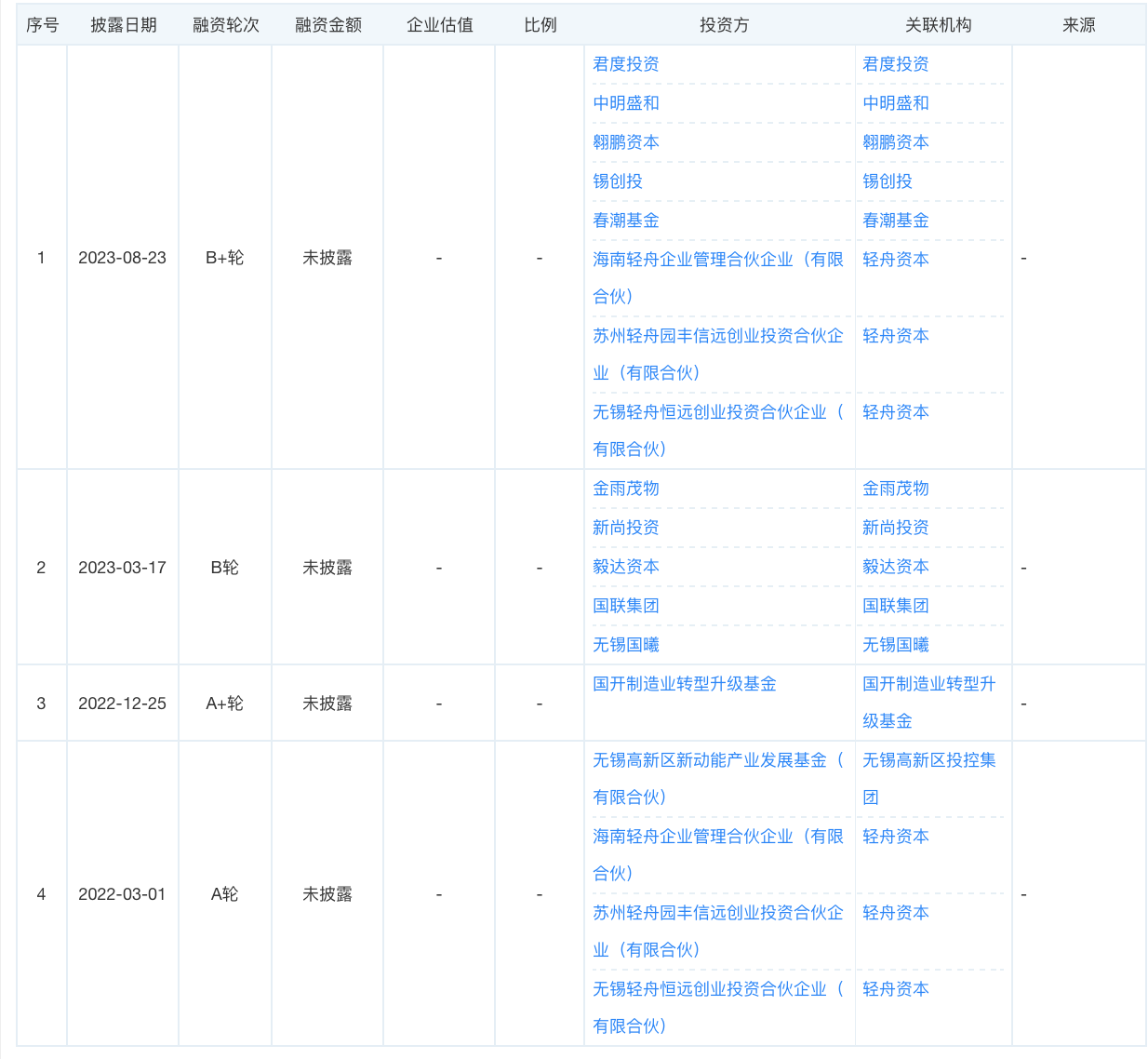The height and width of the screenshot is (1059, 1148).
Task: Select the date 2022-12-25
Action: point(122,704)
